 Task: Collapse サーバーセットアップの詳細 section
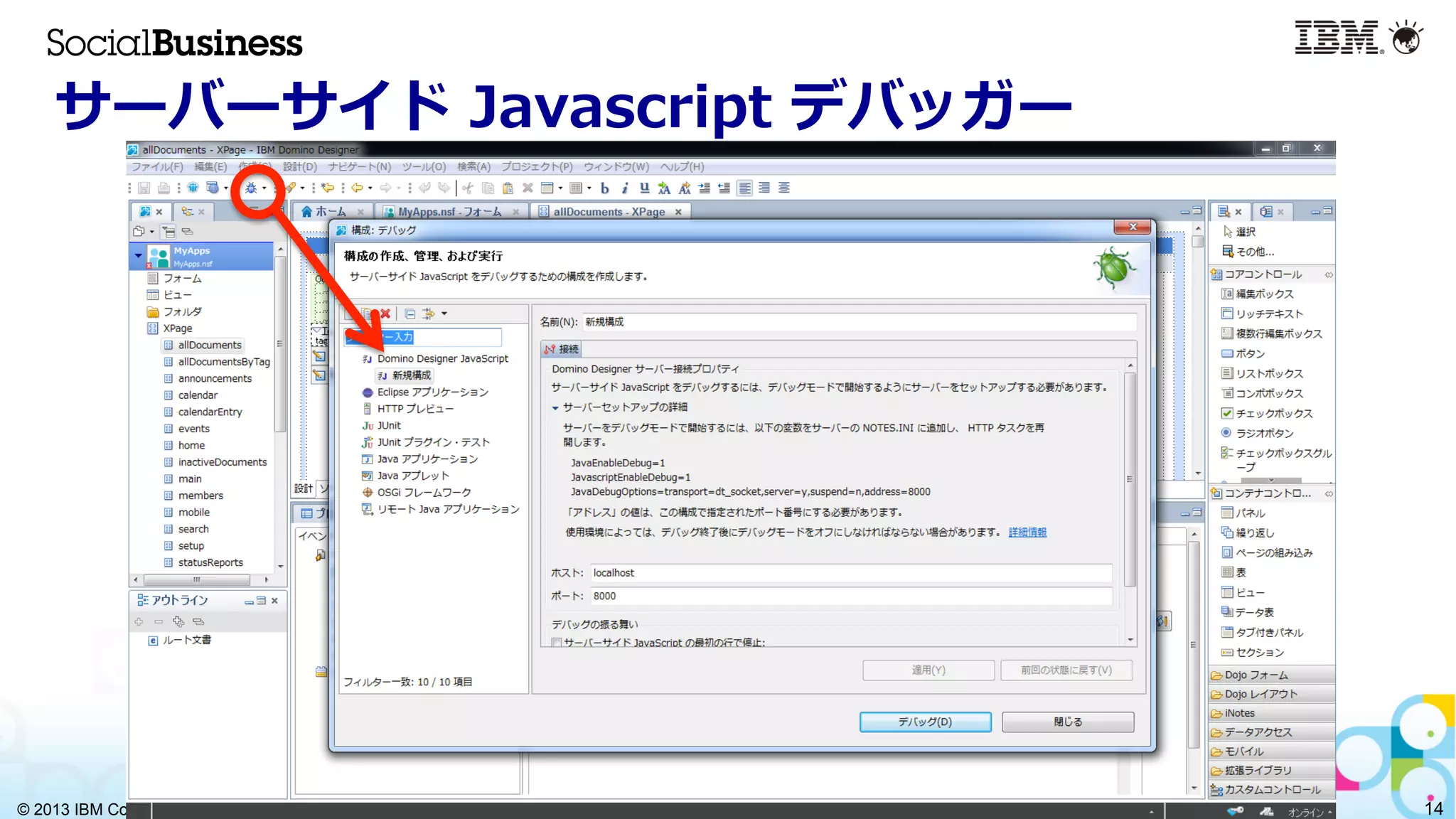(x=555, y=408)
